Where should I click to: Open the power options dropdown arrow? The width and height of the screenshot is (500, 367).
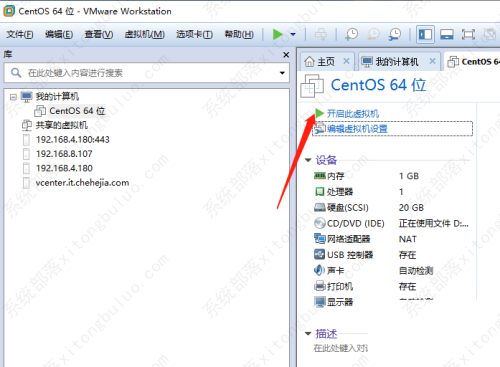(293, 34)
